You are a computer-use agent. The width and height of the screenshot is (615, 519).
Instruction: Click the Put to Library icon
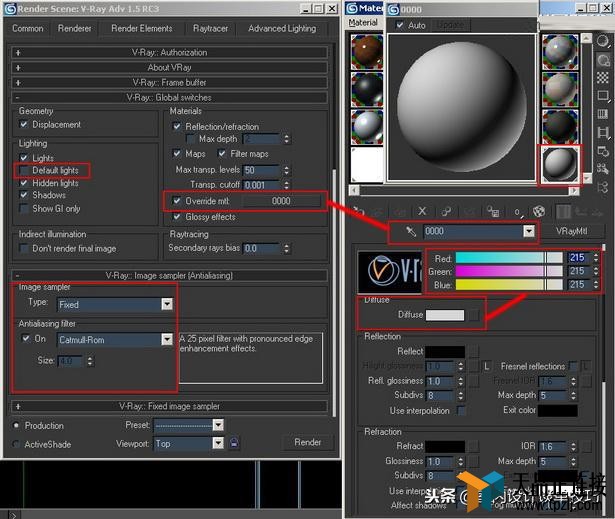tap(493, 211)
